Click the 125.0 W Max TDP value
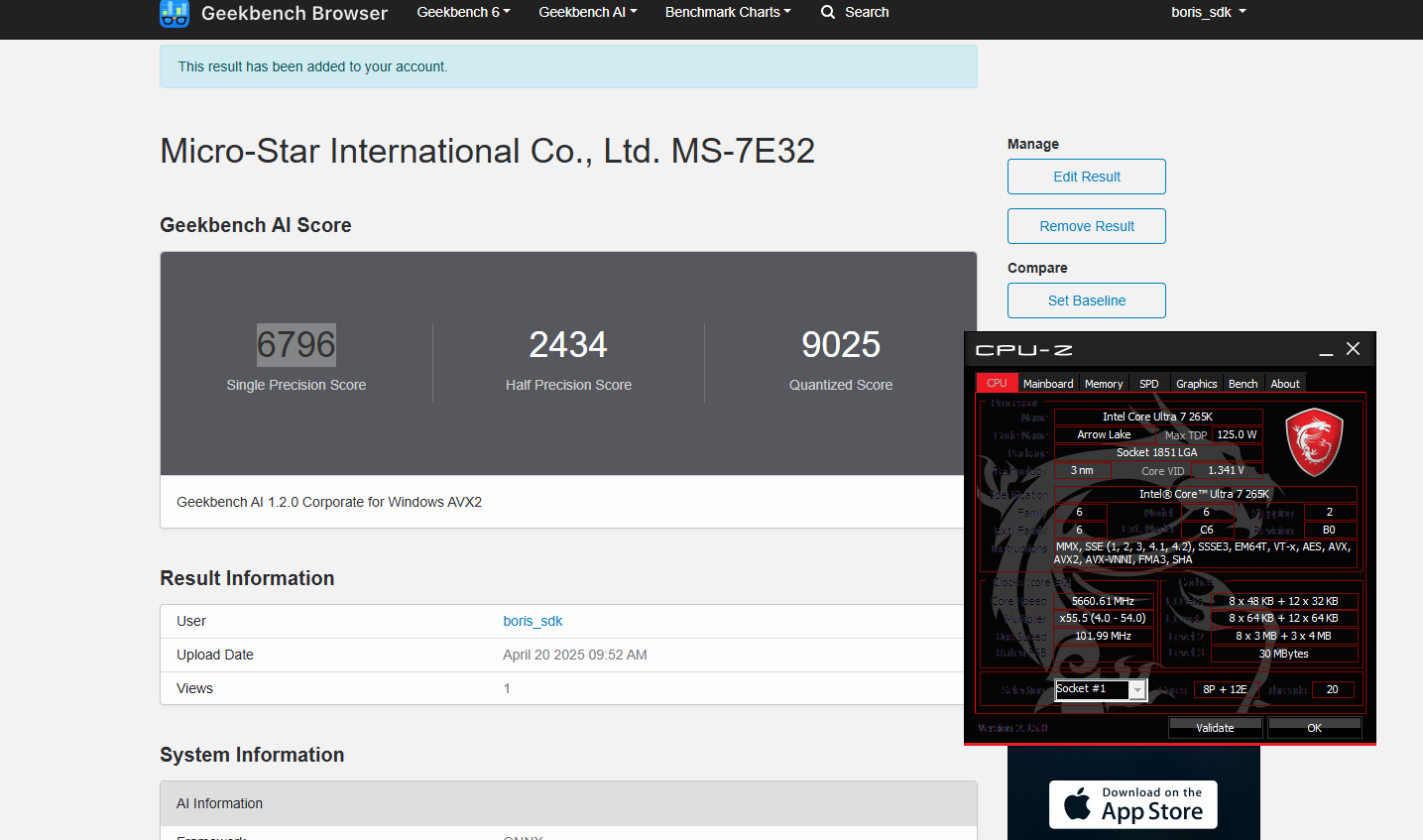Screen dimensions: 1423x840 pos(1237,434)
